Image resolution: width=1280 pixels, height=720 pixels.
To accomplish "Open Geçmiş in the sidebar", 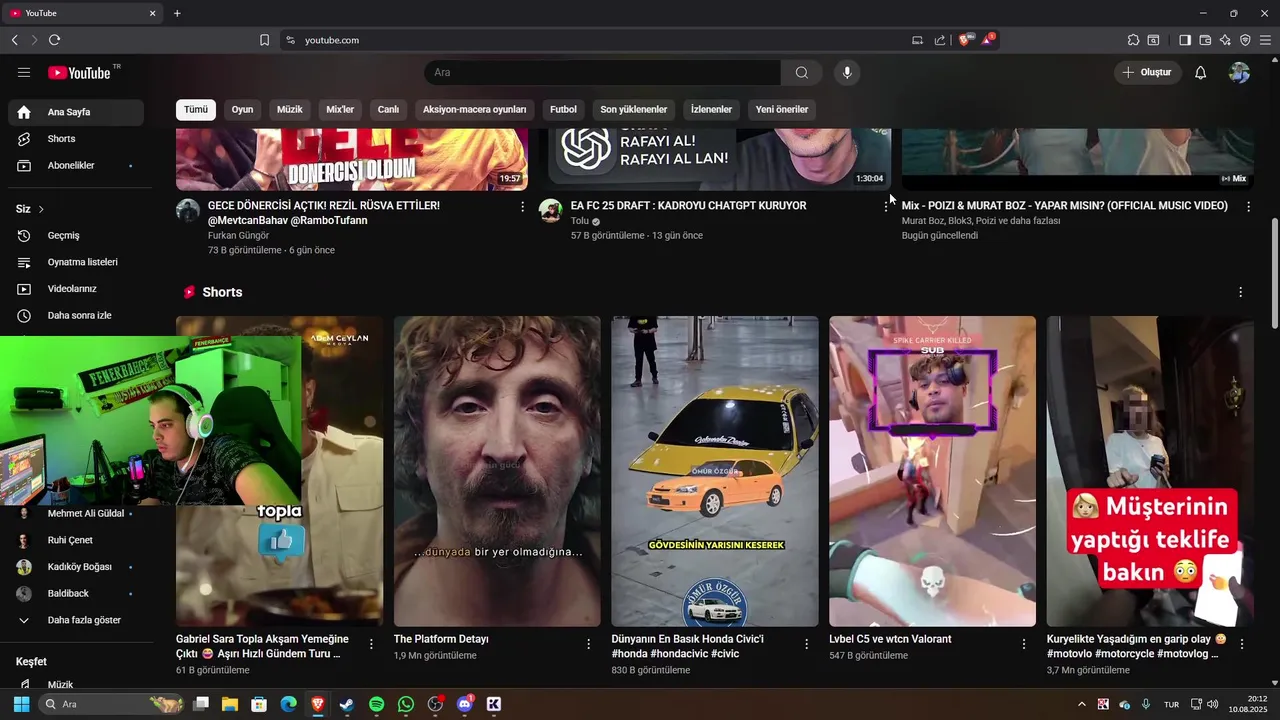I will [76, 235].
